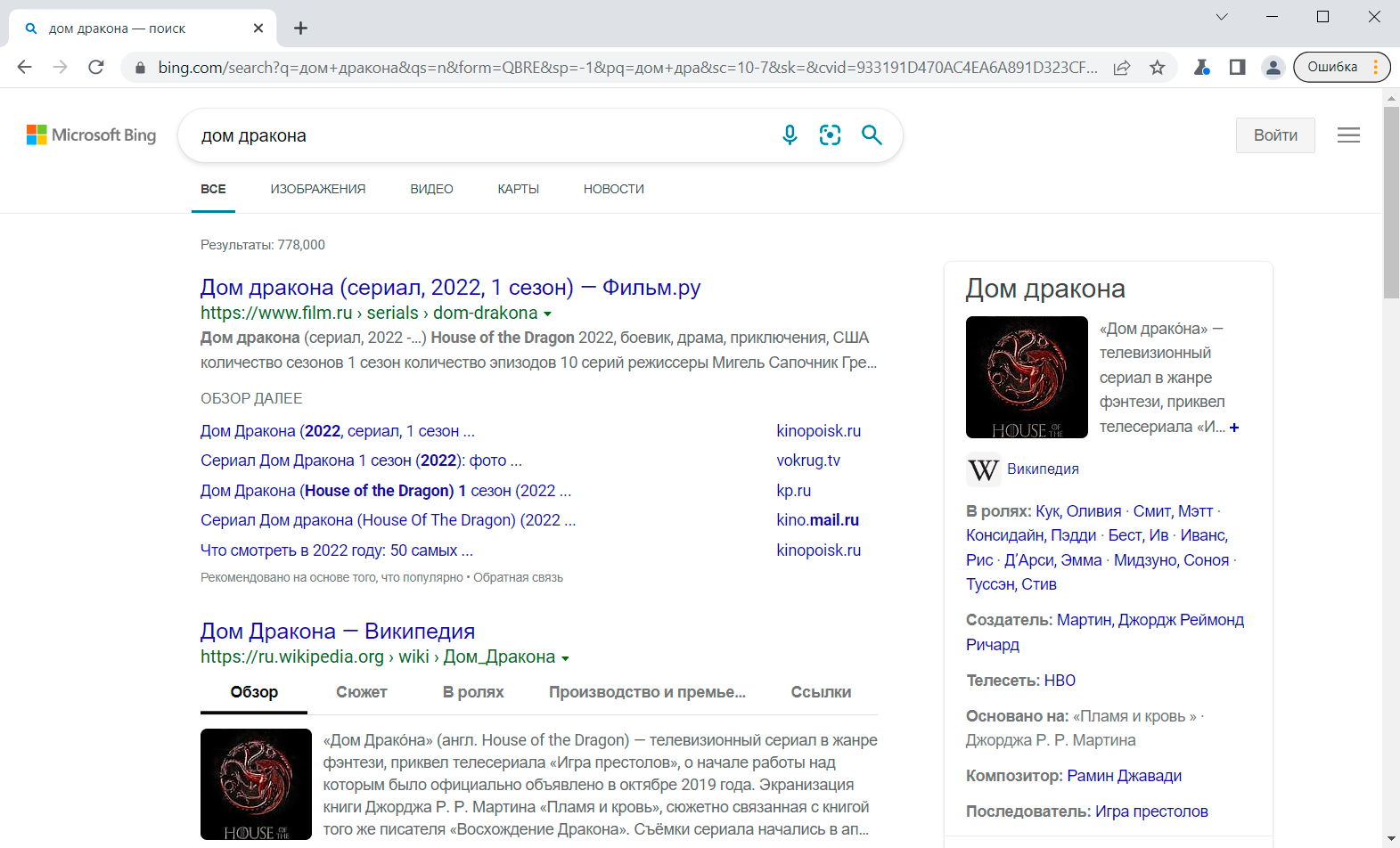Viewport: 1400px width, 848px height.
Task: Open a new browser tab
Action: pyautogui.click(x=300, y=29)
